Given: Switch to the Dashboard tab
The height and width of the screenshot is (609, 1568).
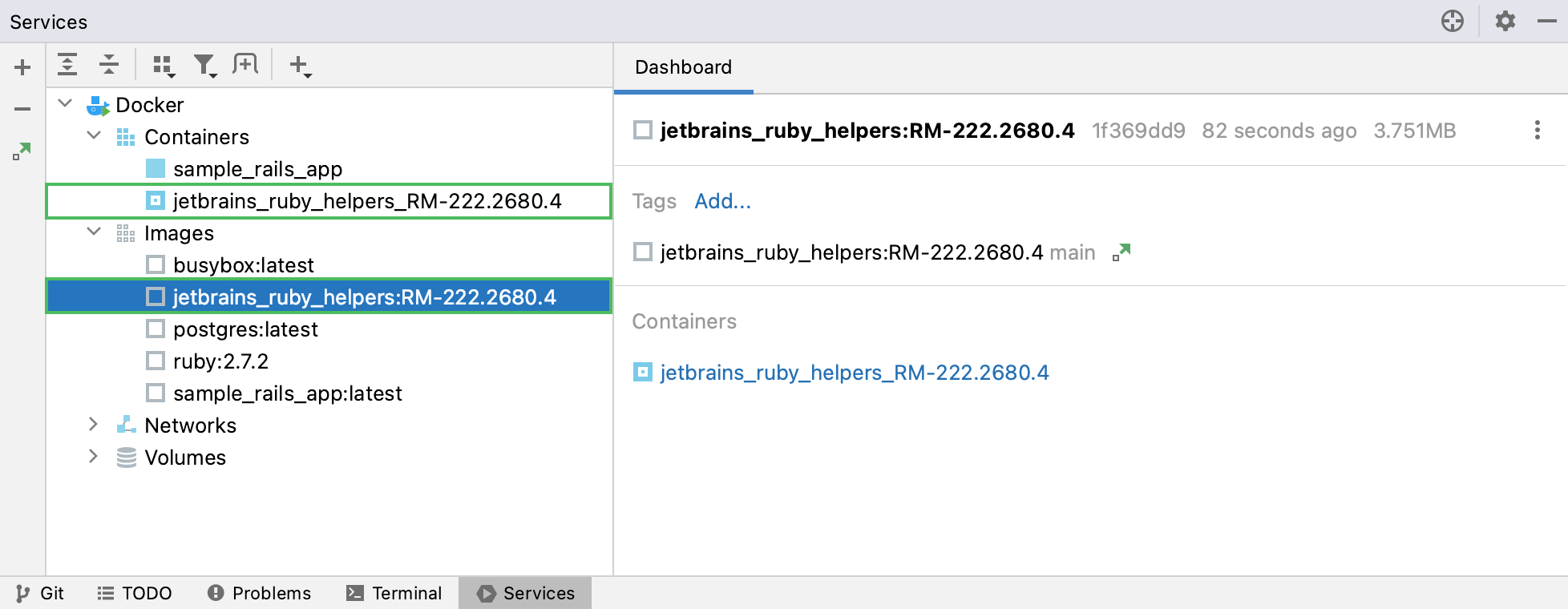Looking at the screenshot, I should [683, 67].
